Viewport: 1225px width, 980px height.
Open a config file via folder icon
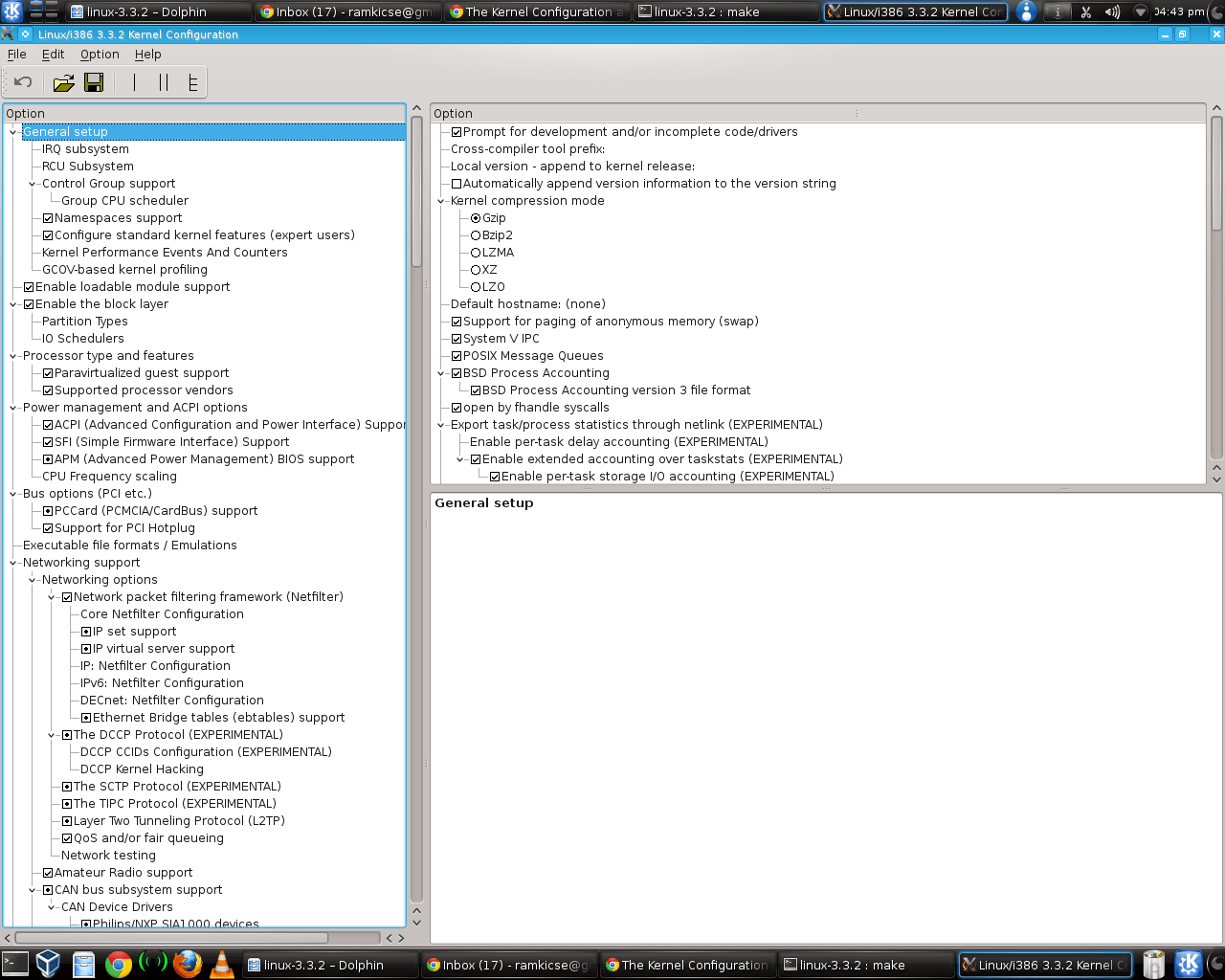click(x=63, y=82)
